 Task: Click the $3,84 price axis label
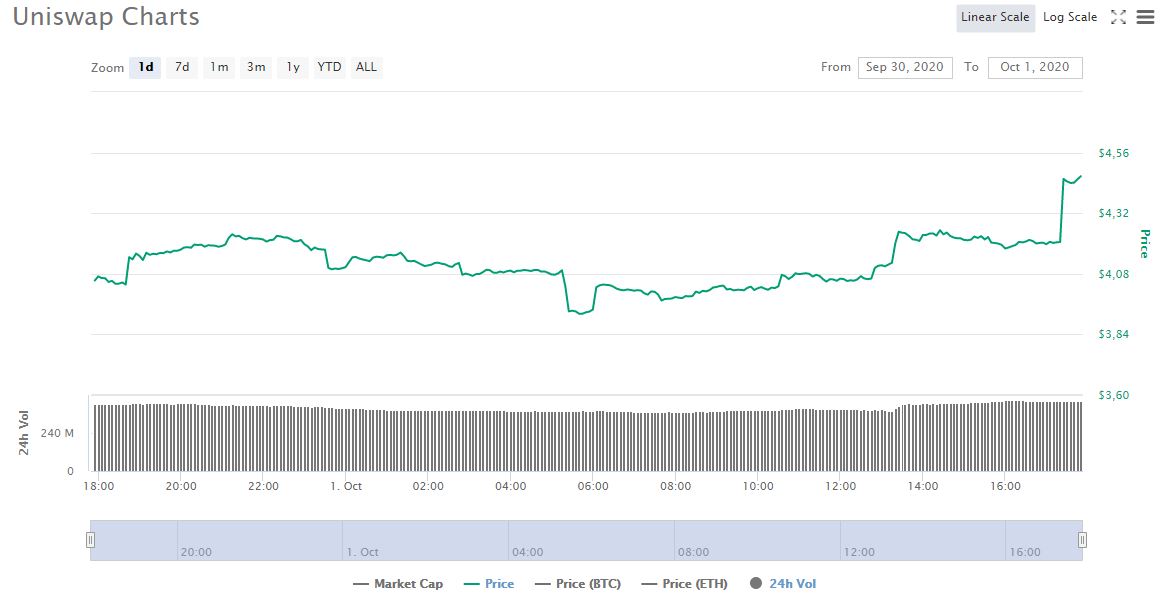point(1113,334)
